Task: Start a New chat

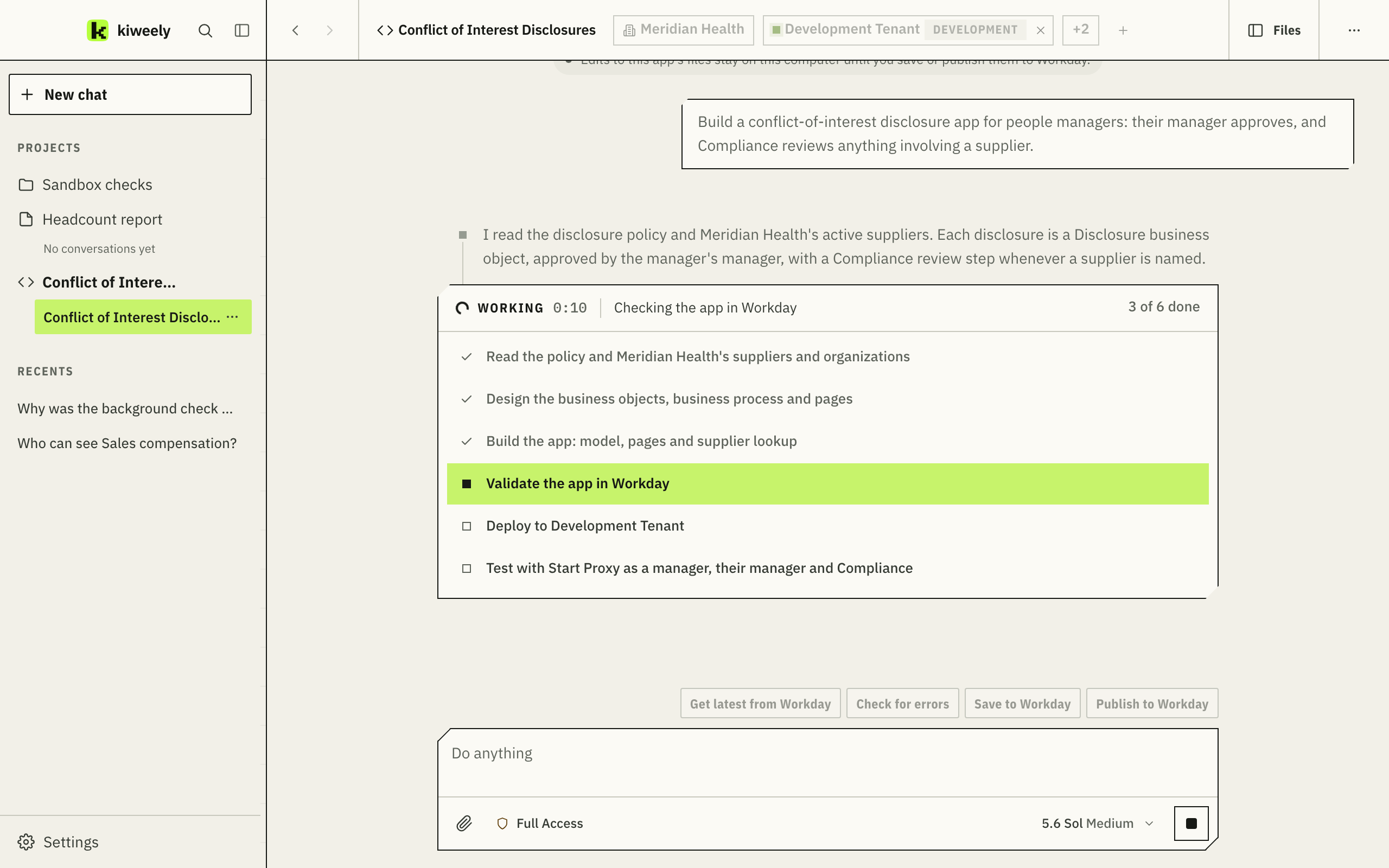Action: tap(130, 94)
